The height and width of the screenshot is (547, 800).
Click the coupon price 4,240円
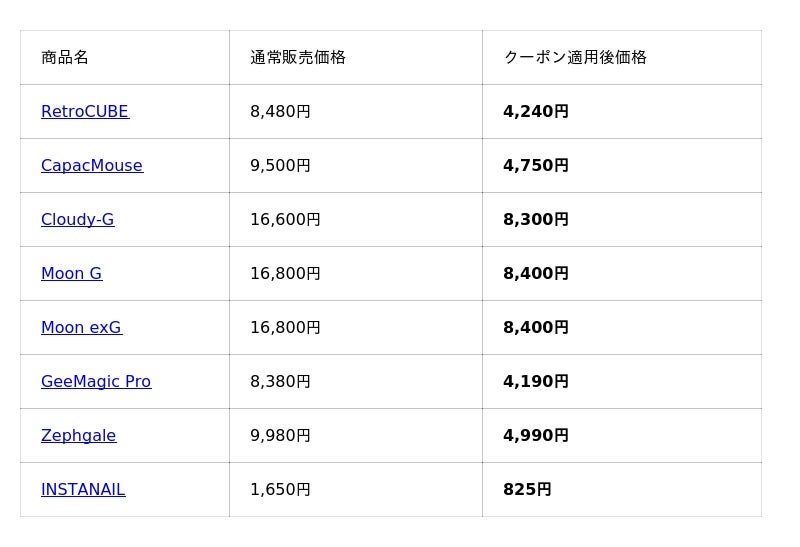point(536,112)
